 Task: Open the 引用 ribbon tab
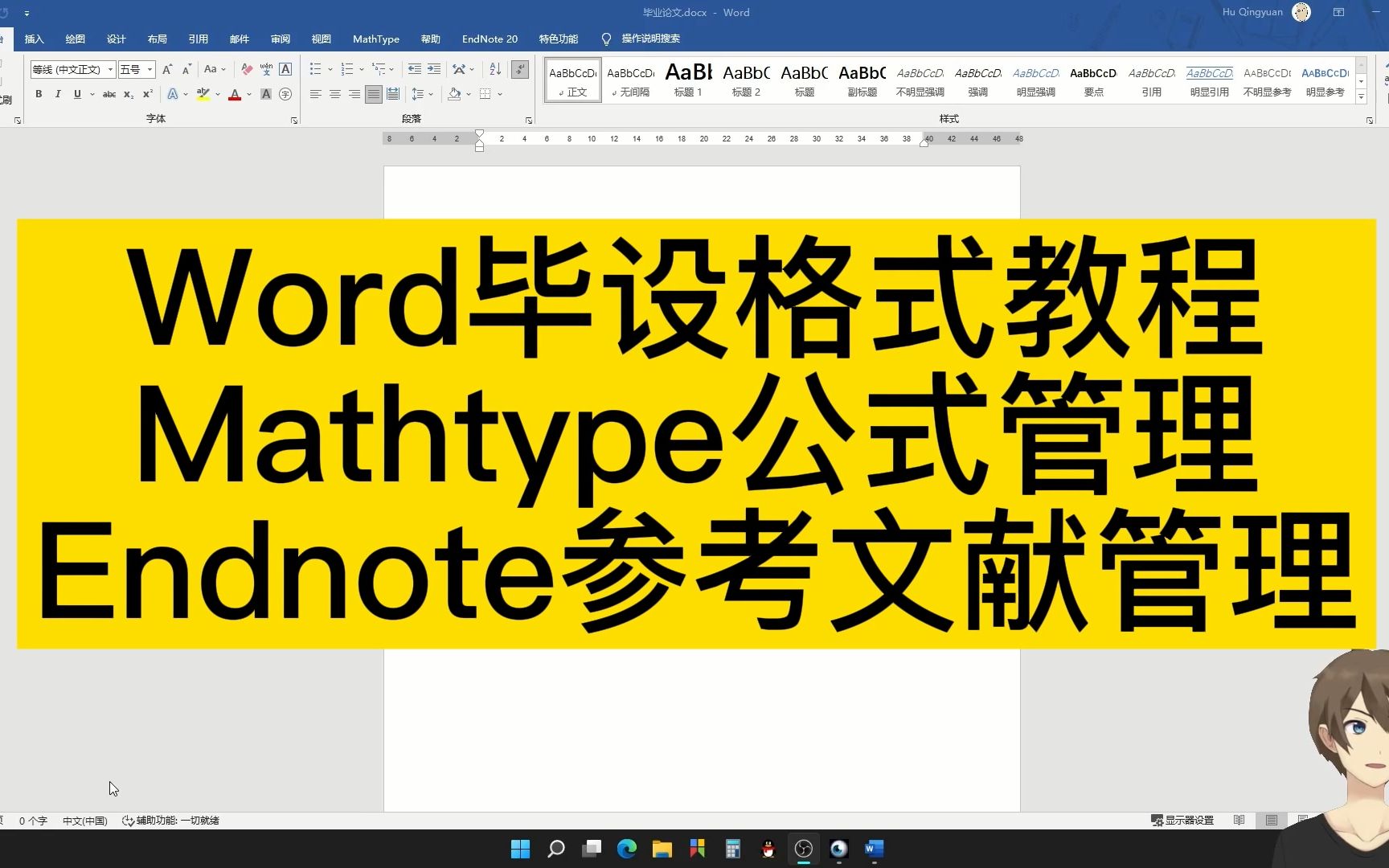click(x=199, y=39)
